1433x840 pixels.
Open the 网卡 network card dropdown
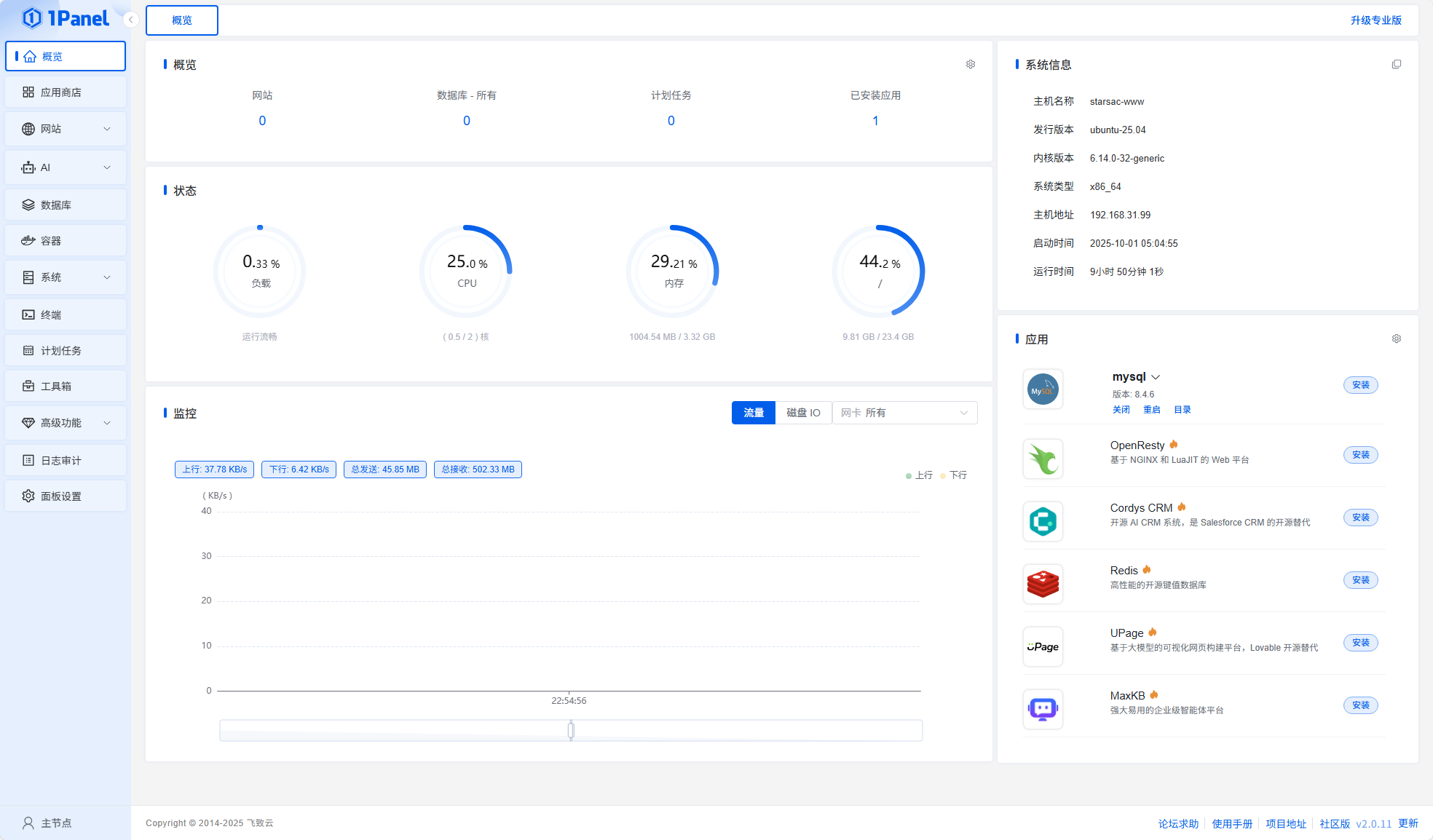[904, 413]
